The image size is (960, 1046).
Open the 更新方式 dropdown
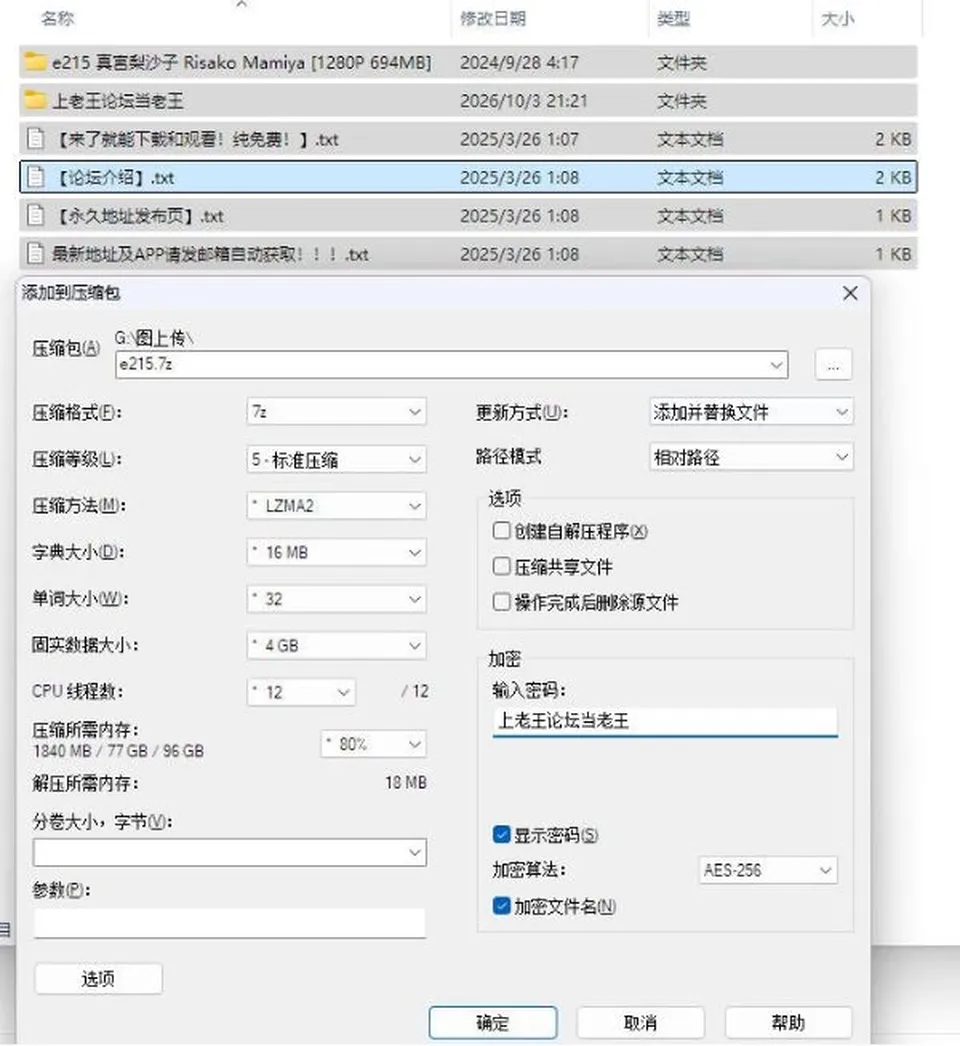click(x=751, y=412)
